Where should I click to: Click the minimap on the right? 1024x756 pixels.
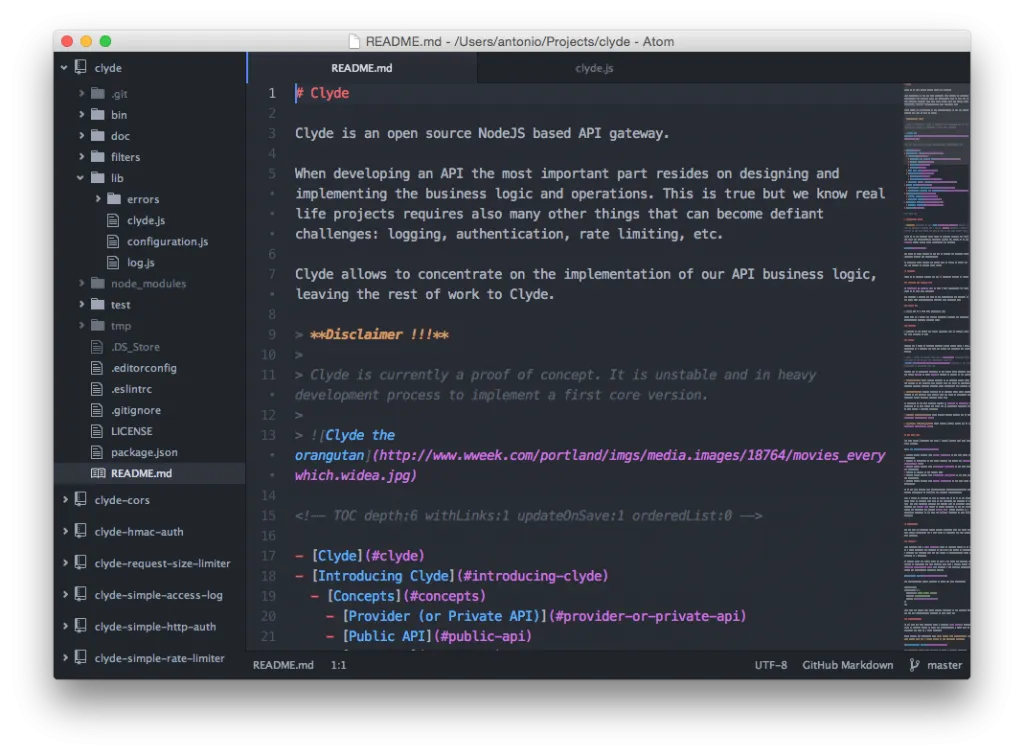936,366
